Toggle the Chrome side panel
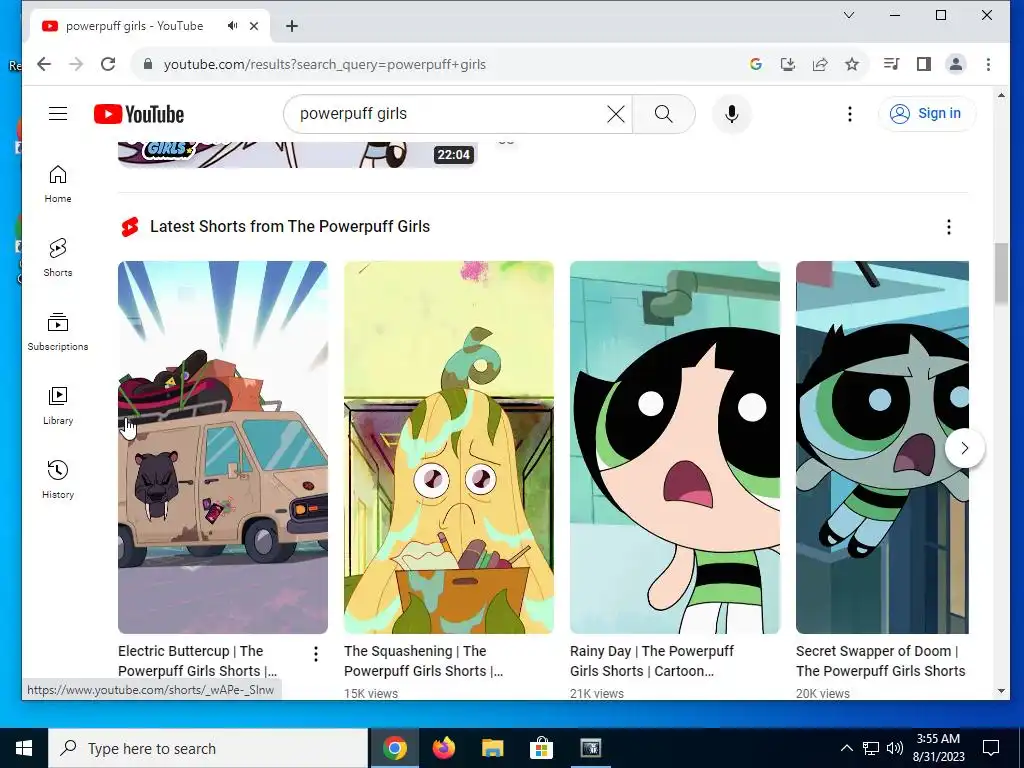Image resolution: width=1024 pixels, height=768 pixels. 923,64
